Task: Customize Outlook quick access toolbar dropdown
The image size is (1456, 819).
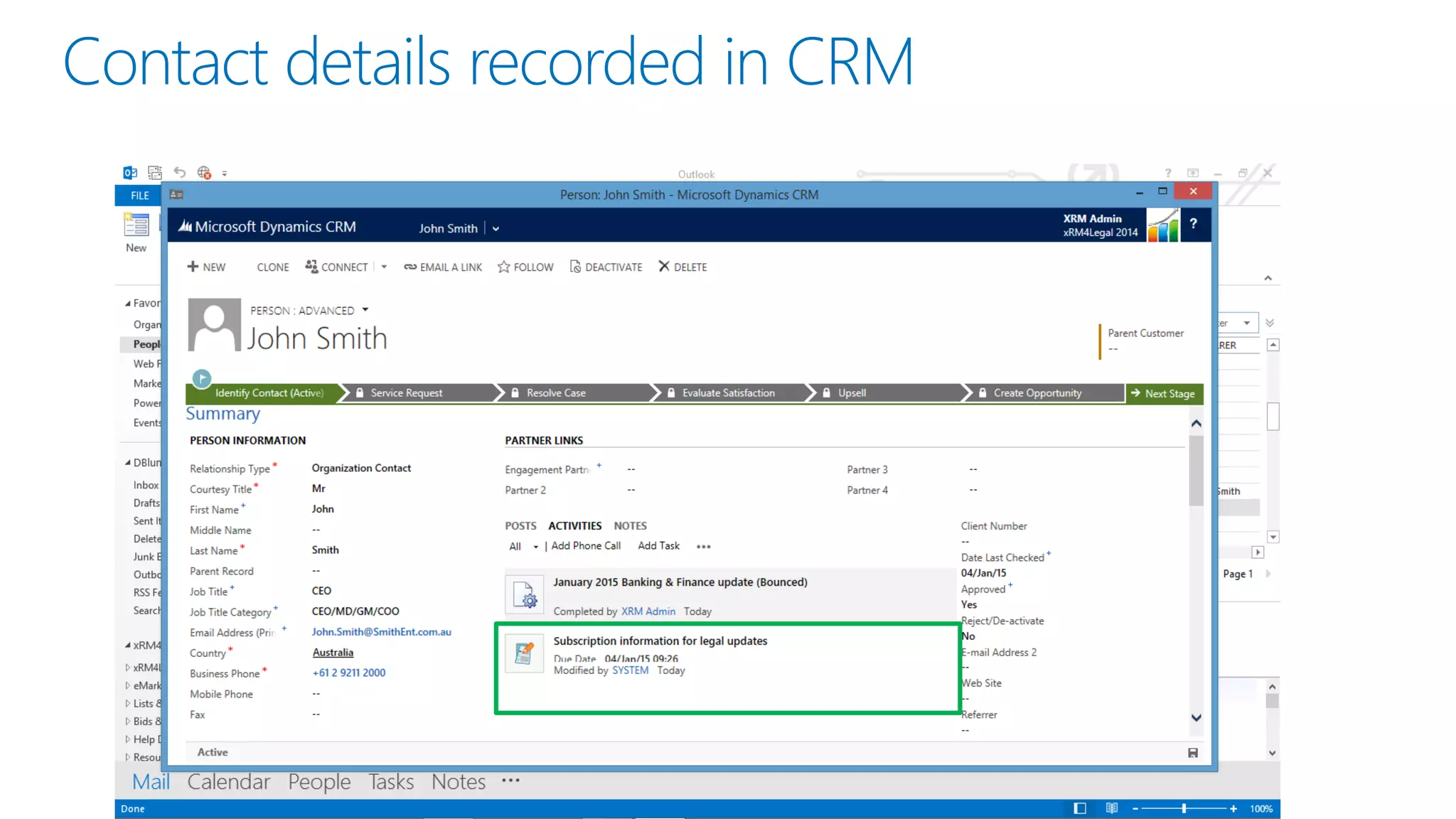Action: click(225, 173)
